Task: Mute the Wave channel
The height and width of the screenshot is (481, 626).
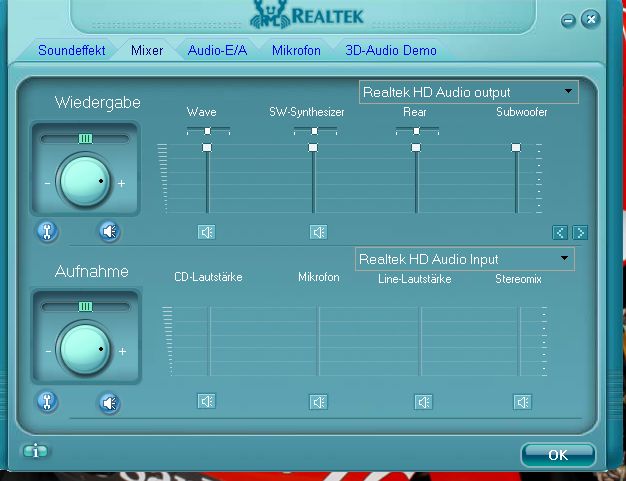Action: click(206, 232)
